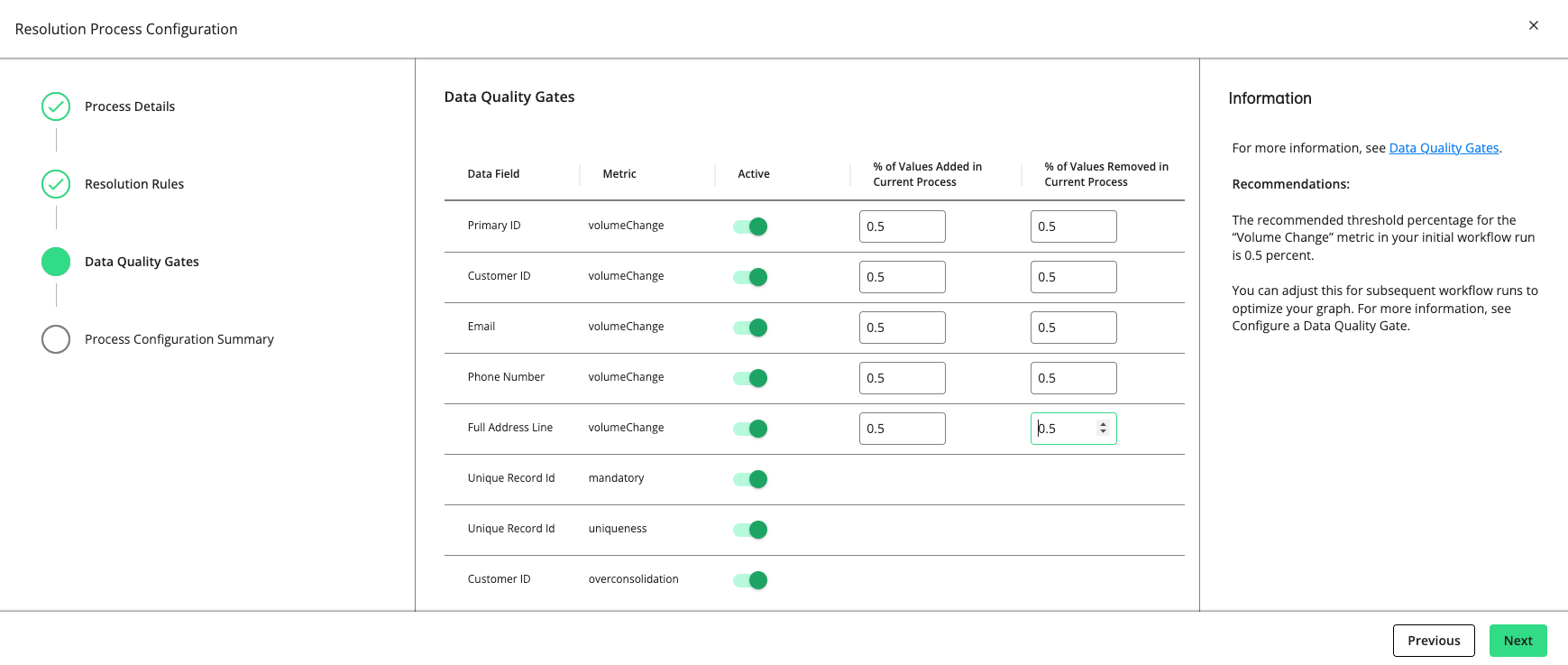Toggle Unique Record Id mandatory switch
Viewport: 1568px width, 665px height.
[x=750, y=479]
